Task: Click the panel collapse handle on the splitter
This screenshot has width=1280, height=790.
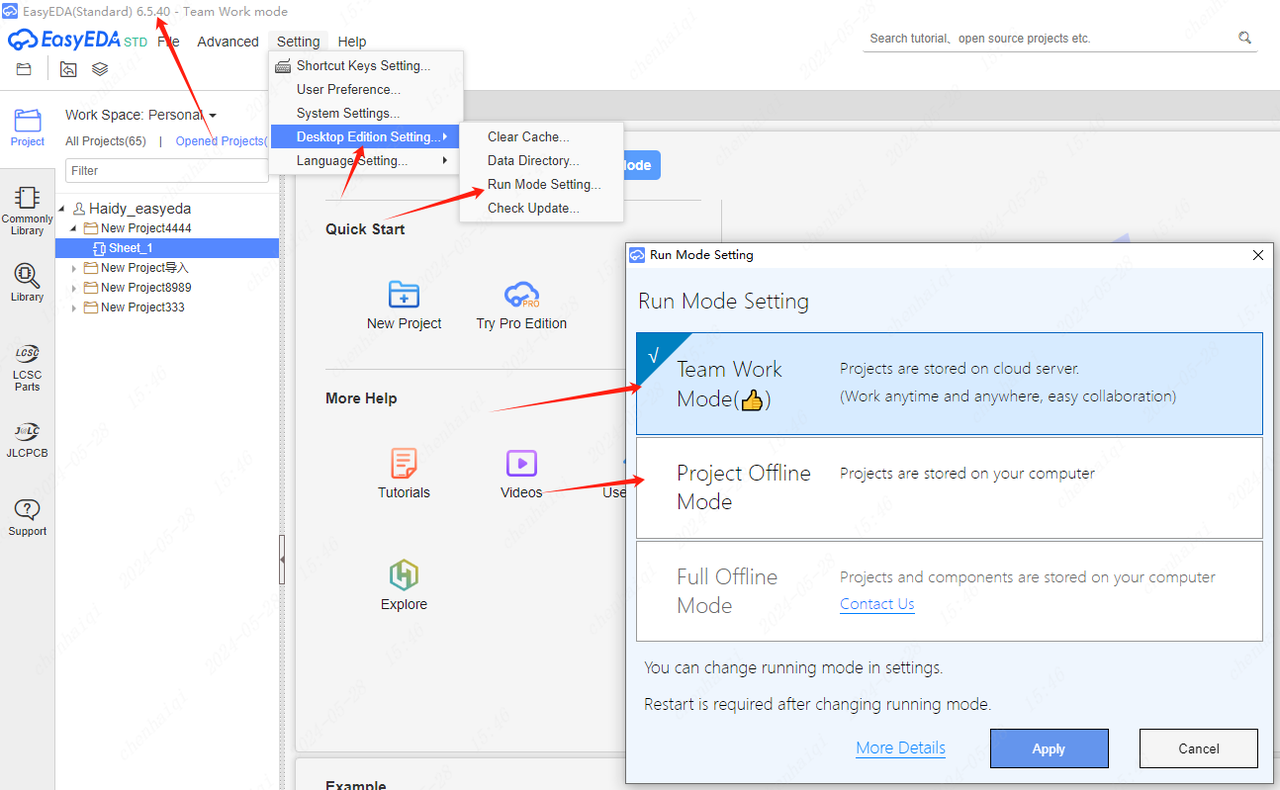Action: pyautogui.click(x=282, y=560)
